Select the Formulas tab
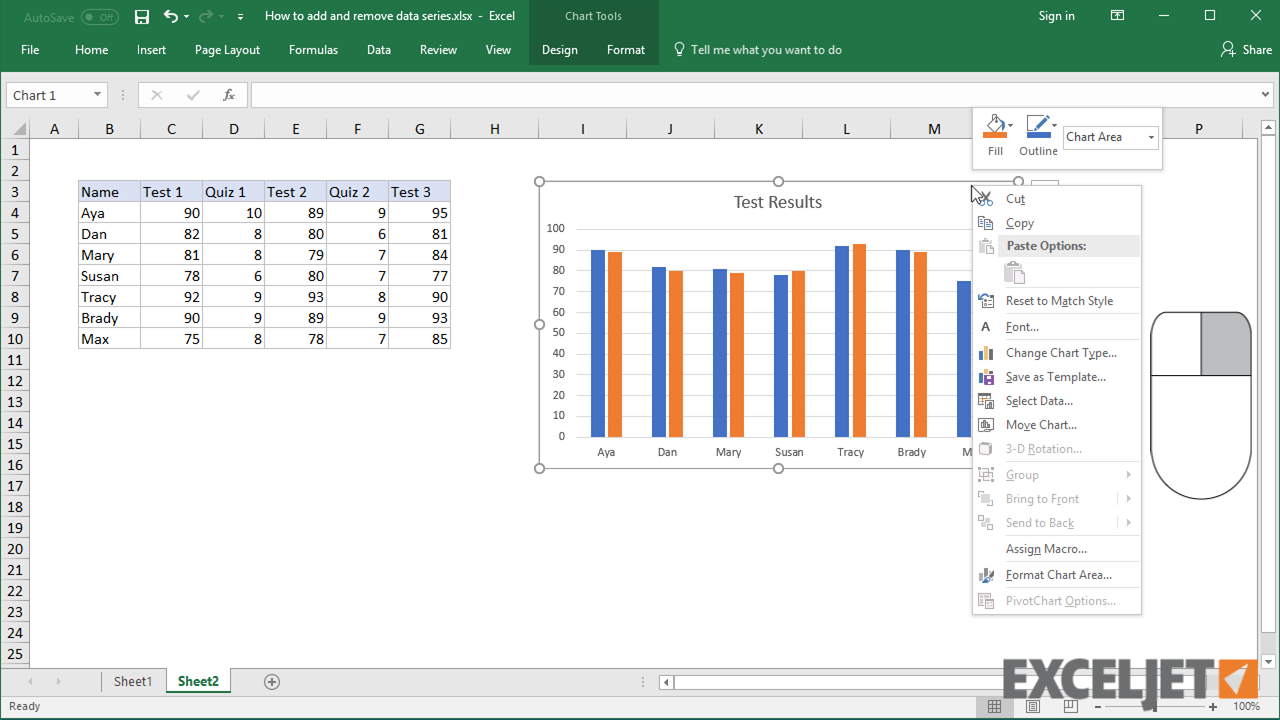1280x720 pixels. click(x=313, y=50)
